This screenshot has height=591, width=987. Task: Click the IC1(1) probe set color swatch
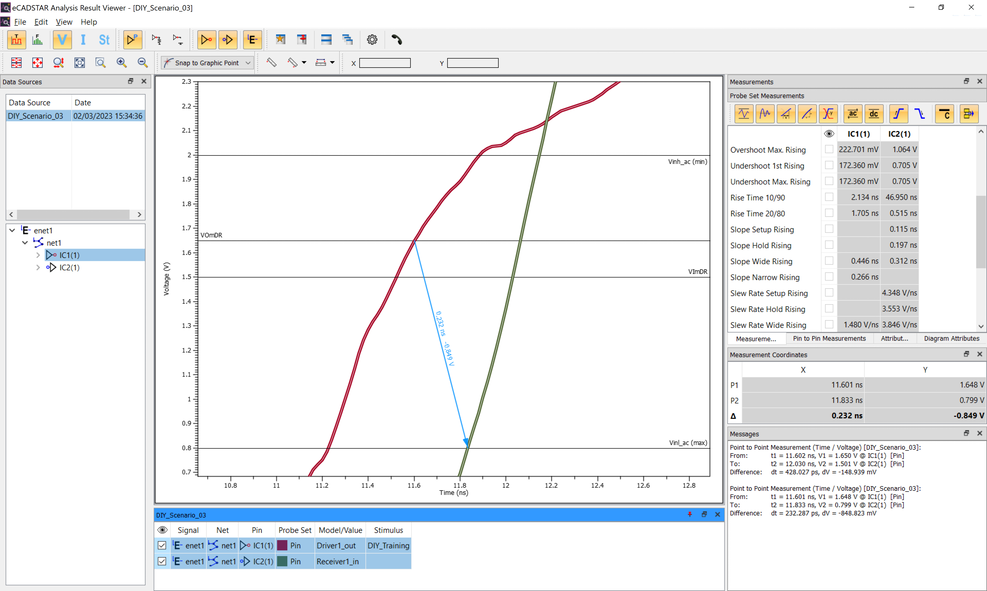(282, 546)
